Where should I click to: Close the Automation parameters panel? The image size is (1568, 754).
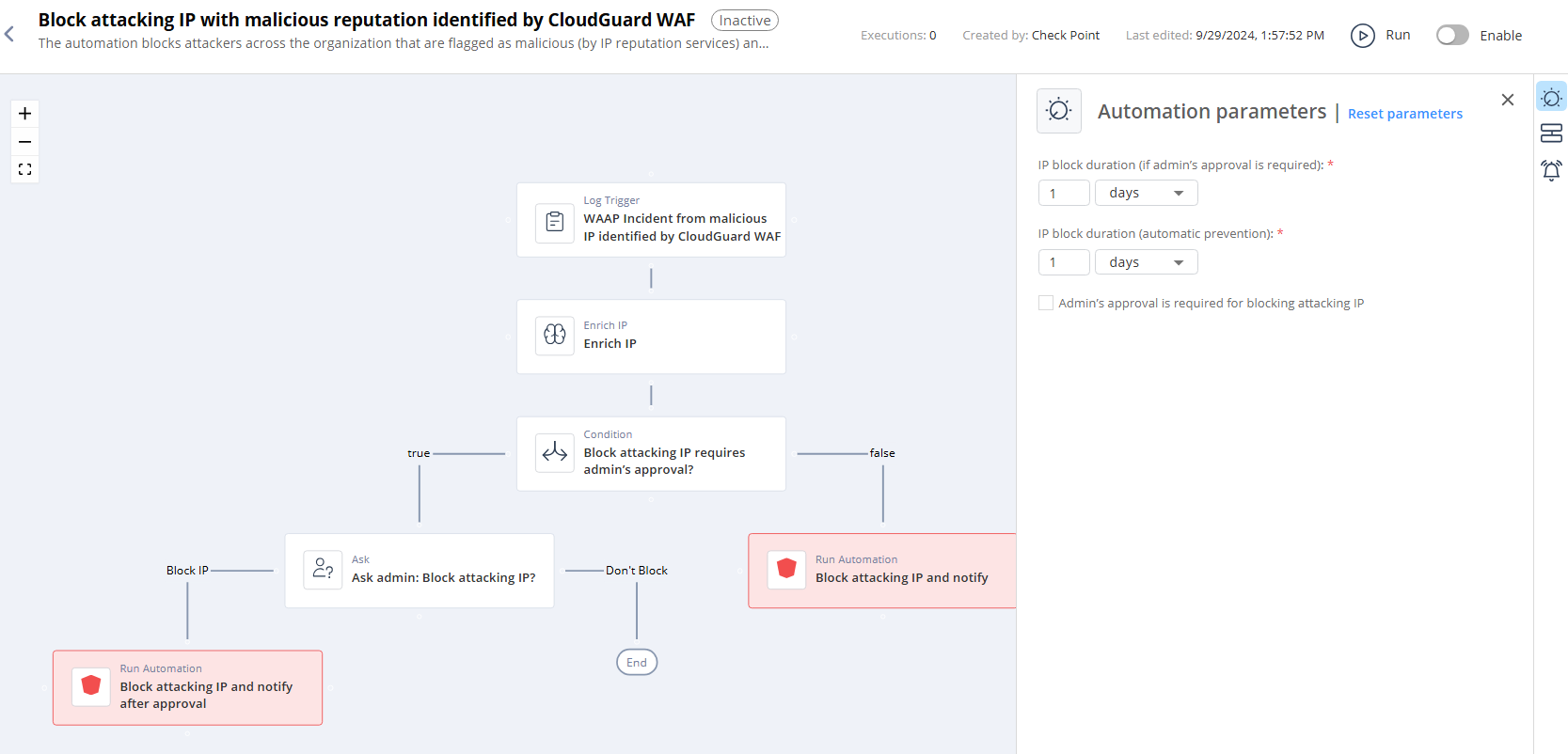(1508, 100)
